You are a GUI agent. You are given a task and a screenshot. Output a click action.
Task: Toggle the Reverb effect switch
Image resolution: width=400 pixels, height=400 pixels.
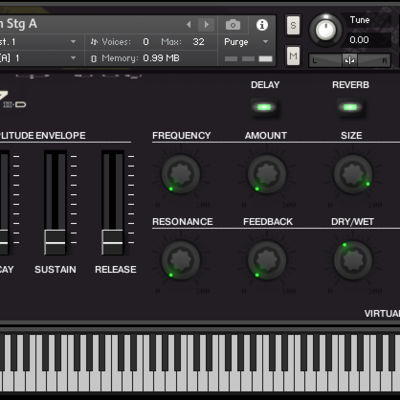coord(350,107)
